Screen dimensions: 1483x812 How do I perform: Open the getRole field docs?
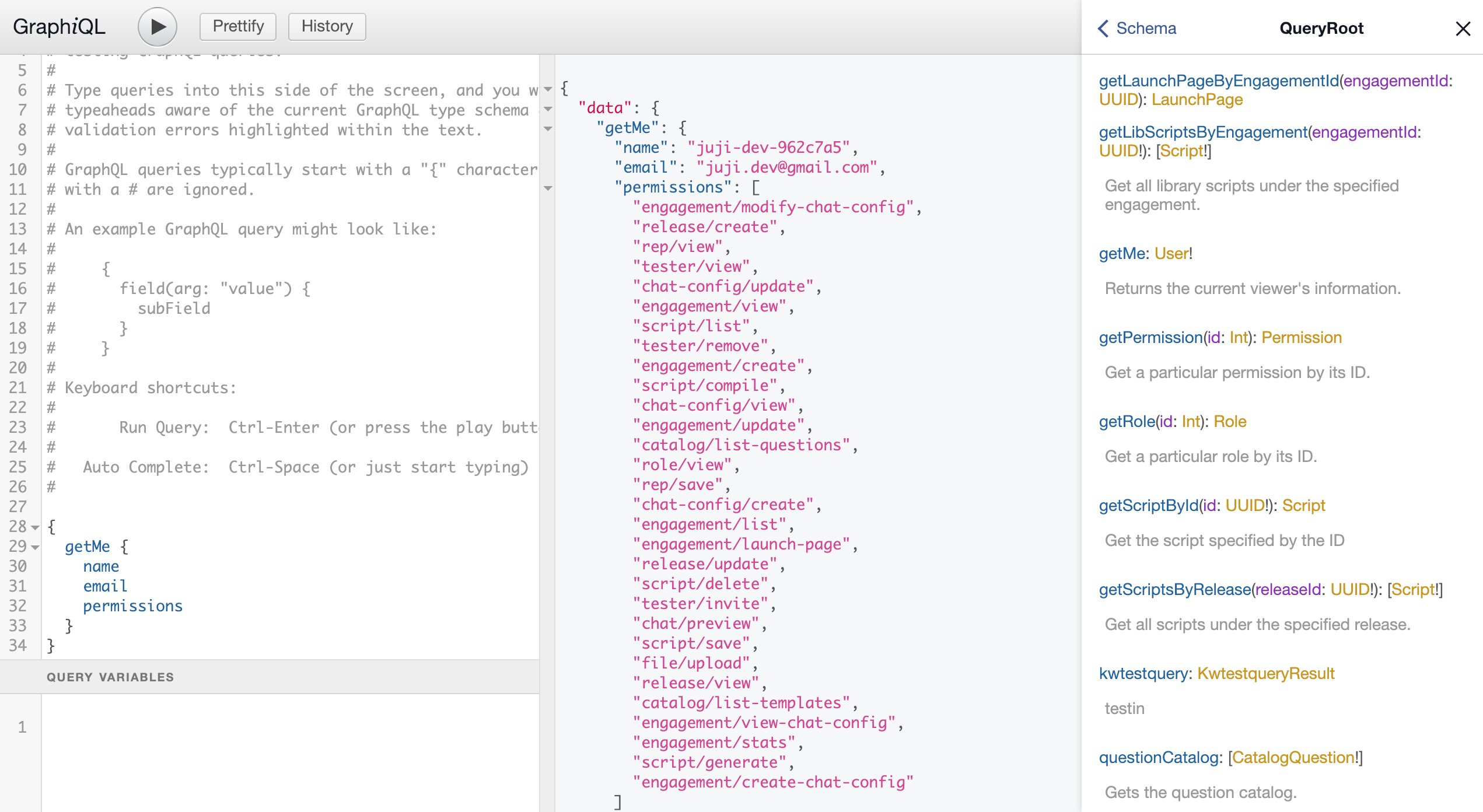[1127, 421]
